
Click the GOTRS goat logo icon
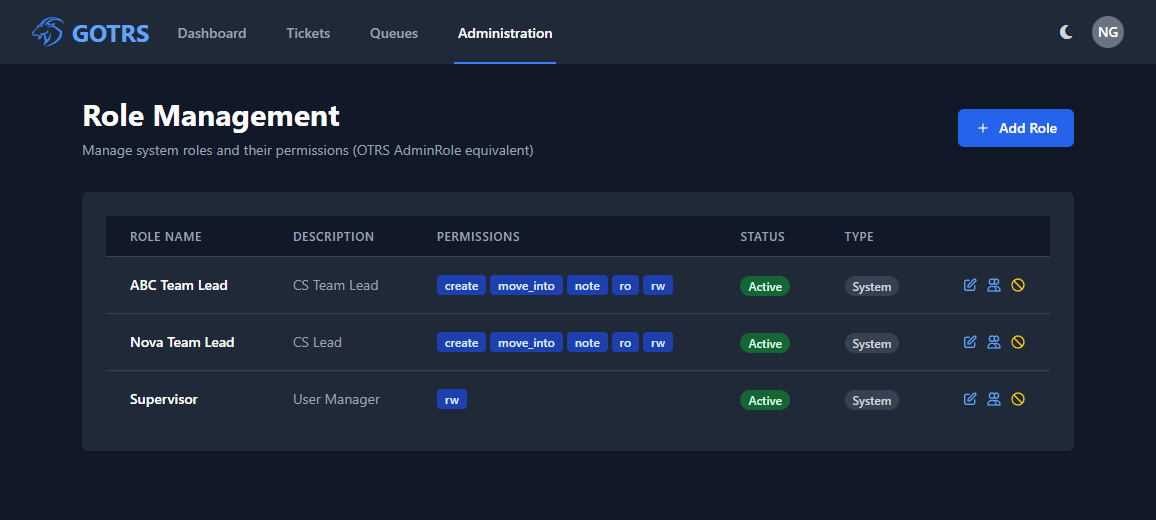[x=47, y=32]
